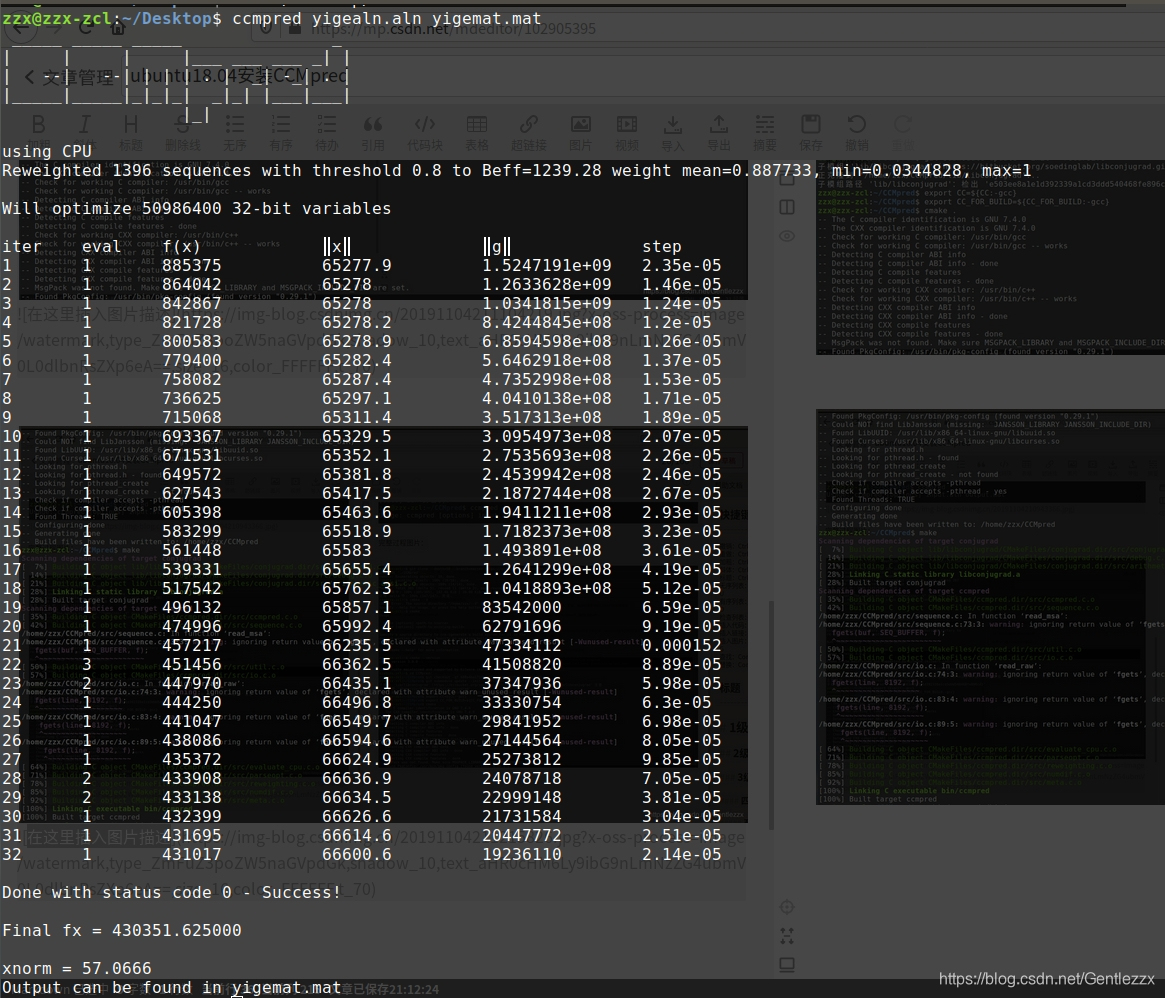This screenshot has height=998, width=1165.
Task: Insert a table (表格) from the toolbar
Action: click(477, 132)
